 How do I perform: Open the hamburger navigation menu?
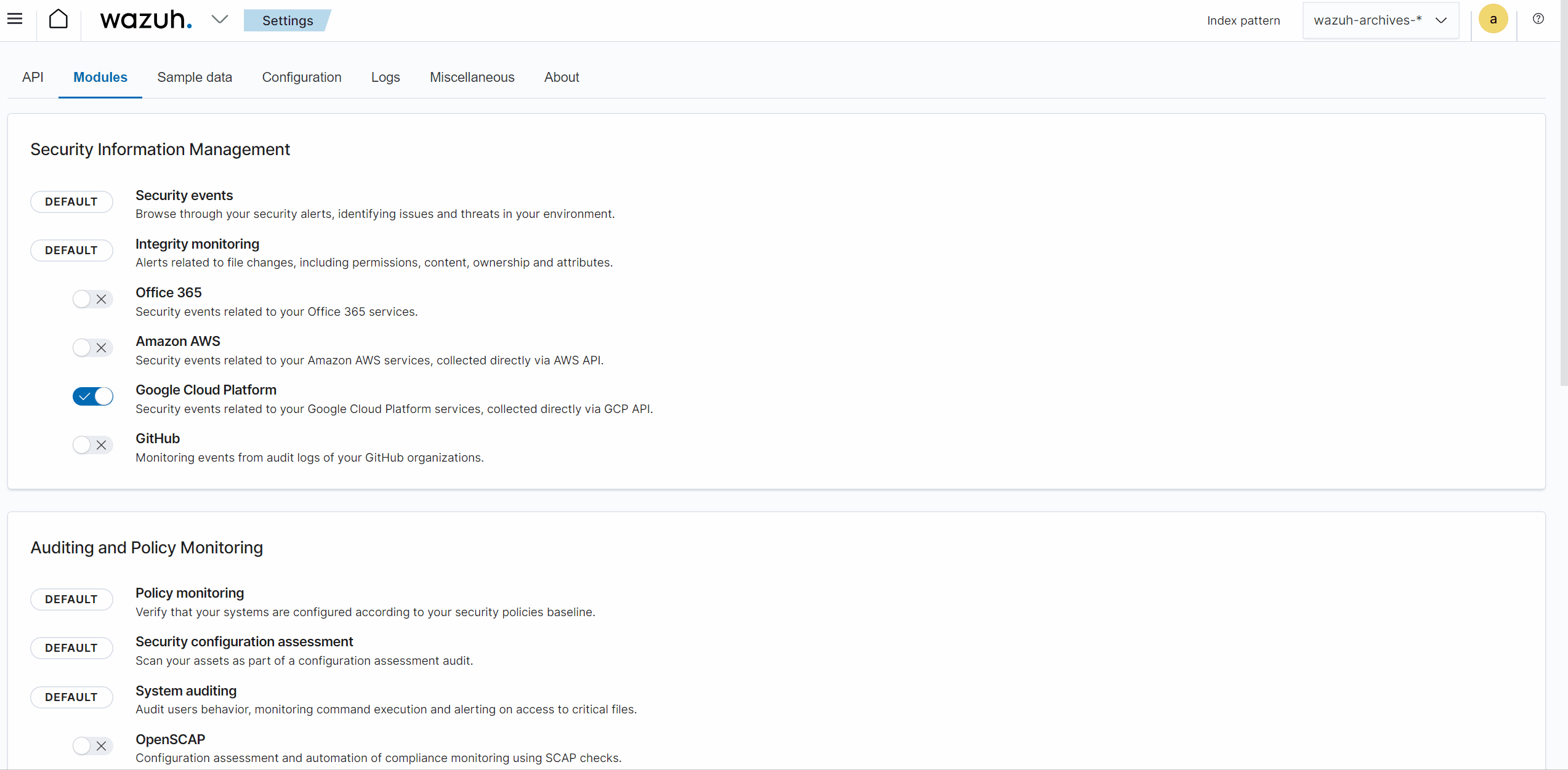point(15,19)
